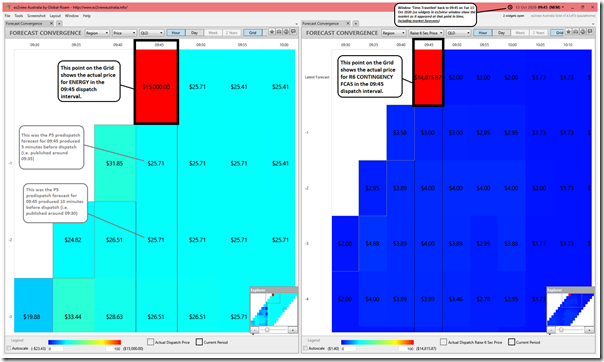
Task: Click the time-travel clock icon in title bar
Action: pyautogui.click(x=510, y=7)
